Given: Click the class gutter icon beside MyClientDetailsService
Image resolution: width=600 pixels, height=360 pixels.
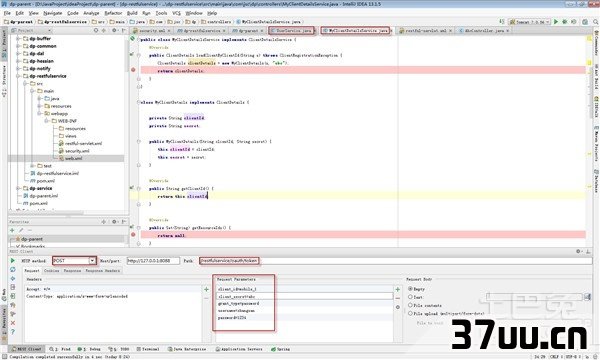Looking at the screenshot, I should 132,39.
